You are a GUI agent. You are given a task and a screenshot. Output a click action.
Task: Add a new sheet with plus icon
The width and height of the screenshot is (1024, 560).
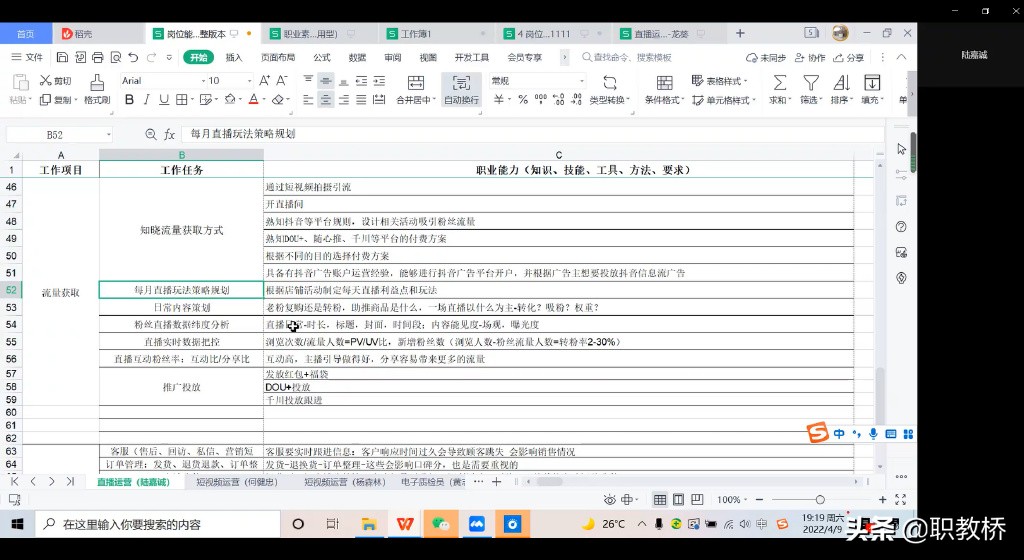[x=496, y=482]
